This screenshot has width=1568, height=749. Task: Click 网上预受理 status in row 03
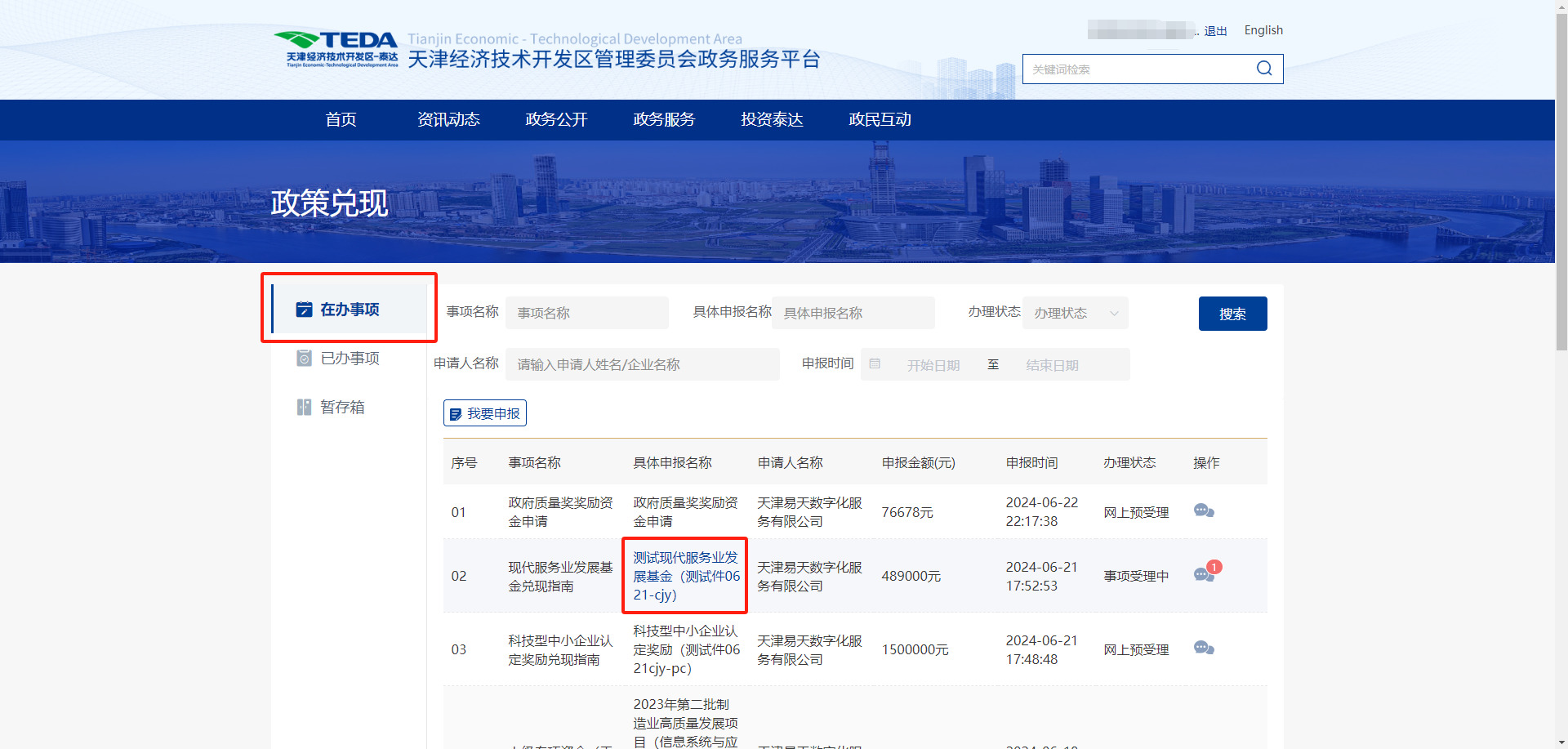click(1136, 649)
